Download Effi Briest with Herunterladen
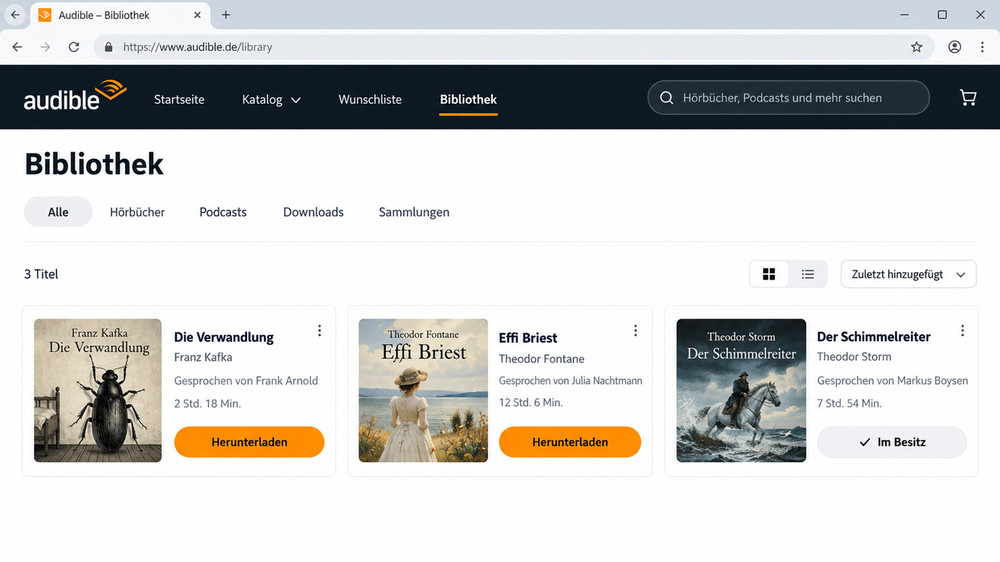1000x562 pixels. pyautogui.click(x=570, y=442)
